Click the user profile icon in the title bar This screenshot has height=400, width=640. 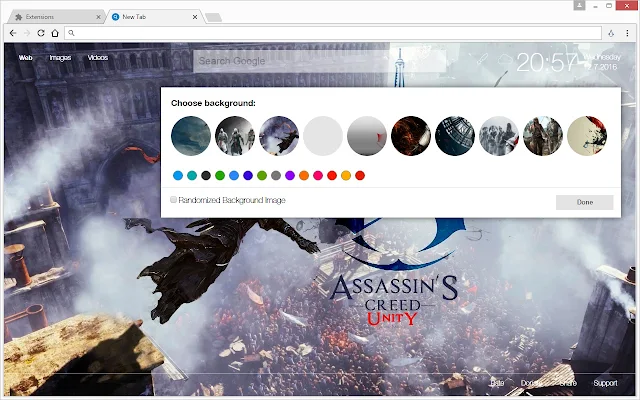[x=579, y=5]
